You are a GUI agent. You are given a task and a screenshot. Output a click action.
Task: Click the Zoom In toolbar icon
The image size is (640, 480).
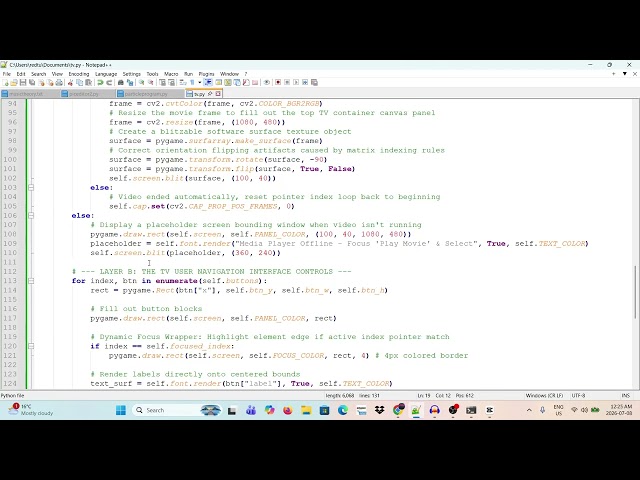[142, 82]
